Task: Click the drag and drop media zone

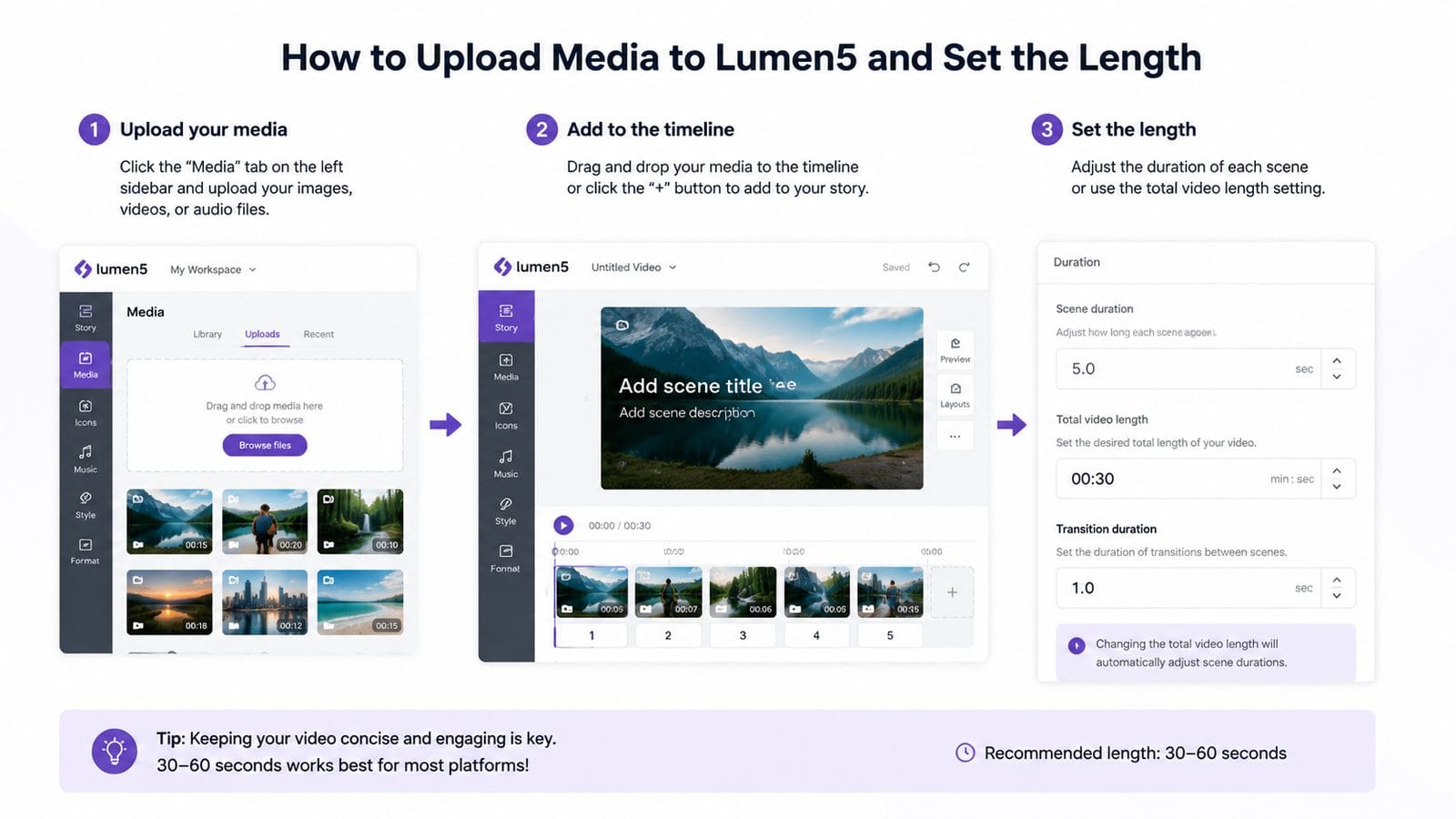Action: (265, 415)
